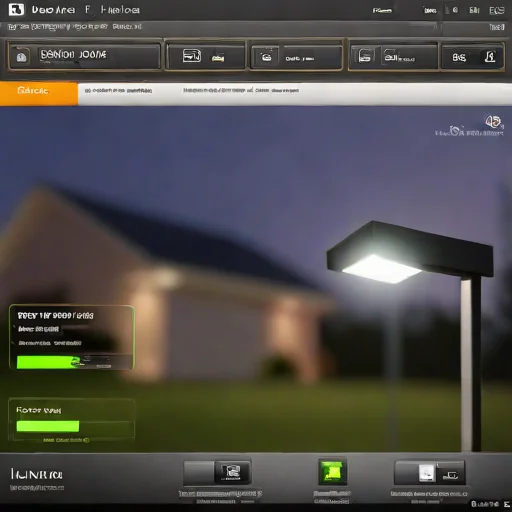The width and height of the screenshot is (512, 512).
Task: Click the small yellow icon in second toolbar panel
Action: tap(218, 58)
